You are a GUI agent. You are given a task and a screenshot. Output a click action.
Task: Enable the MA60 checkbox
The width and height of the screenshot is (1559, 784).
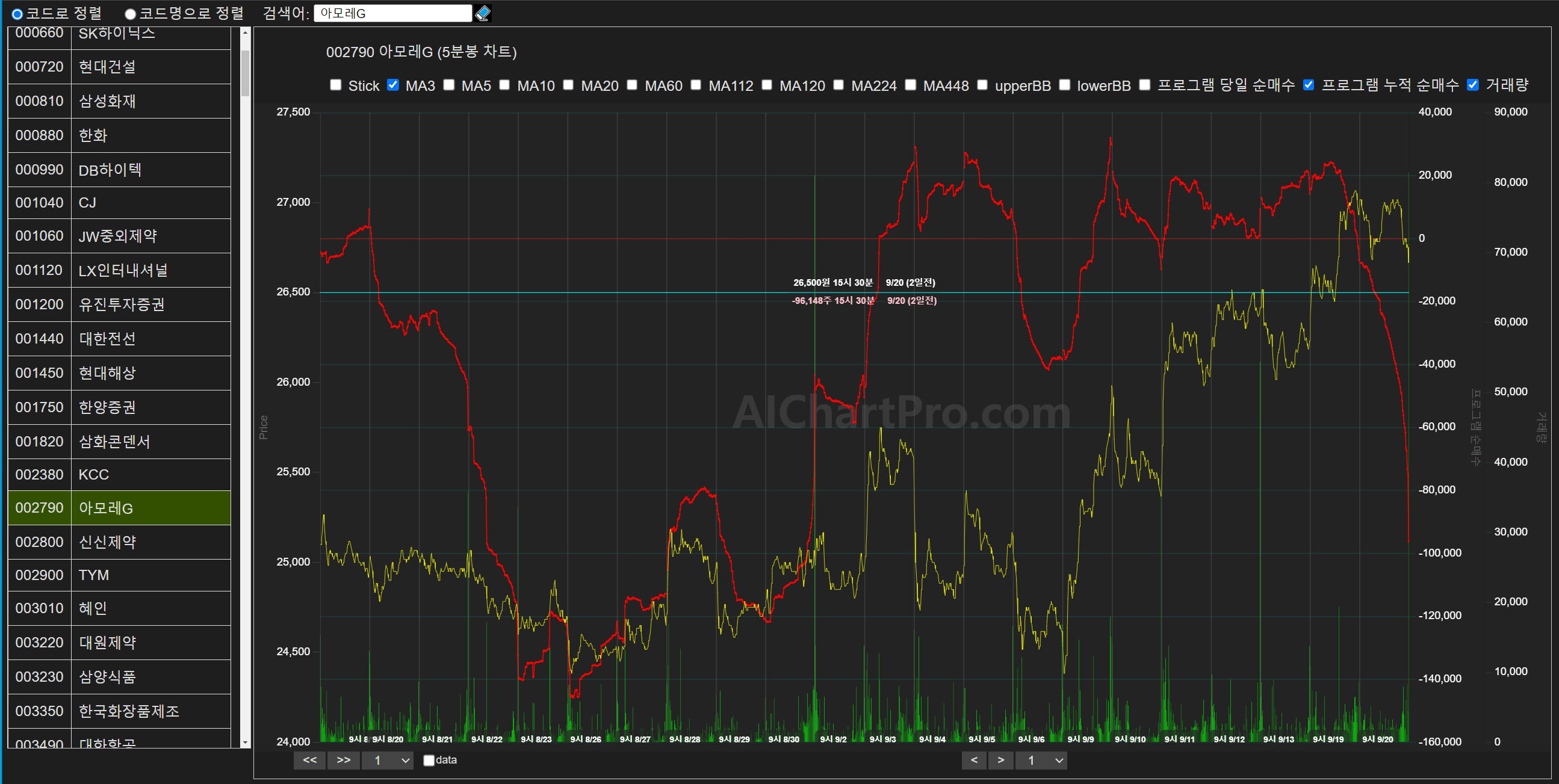point(632,85)
